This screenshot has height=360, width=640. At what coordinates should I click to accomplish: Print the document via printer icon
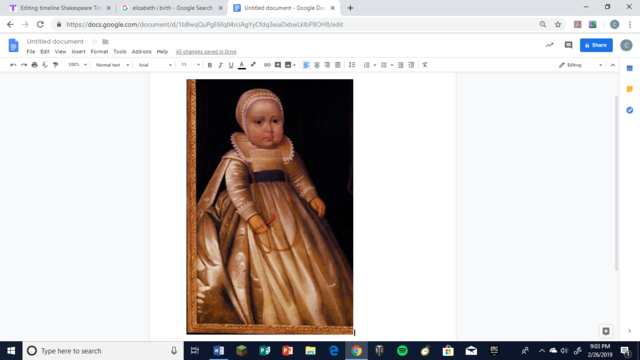tap(34, 65)
